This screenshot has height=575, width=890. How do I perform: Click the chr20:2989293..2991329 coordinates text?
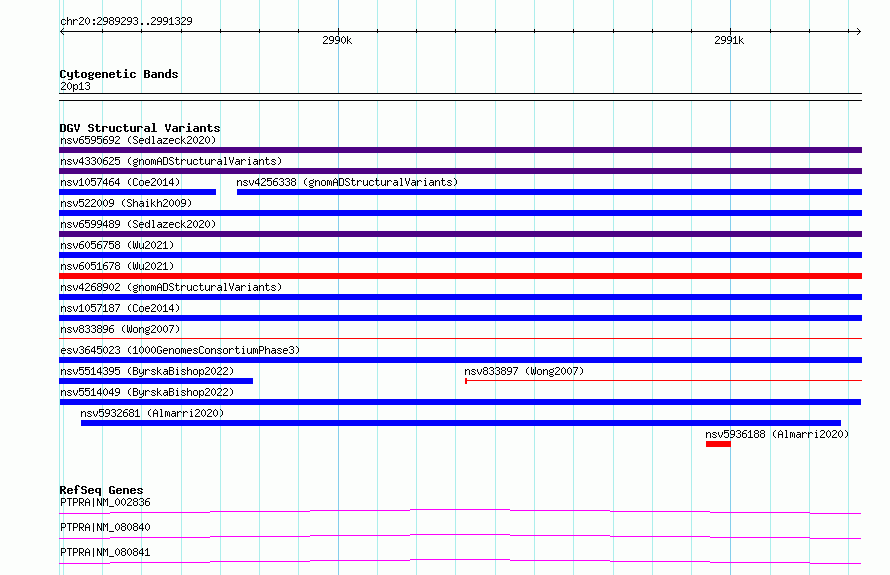tap(126, 21)
